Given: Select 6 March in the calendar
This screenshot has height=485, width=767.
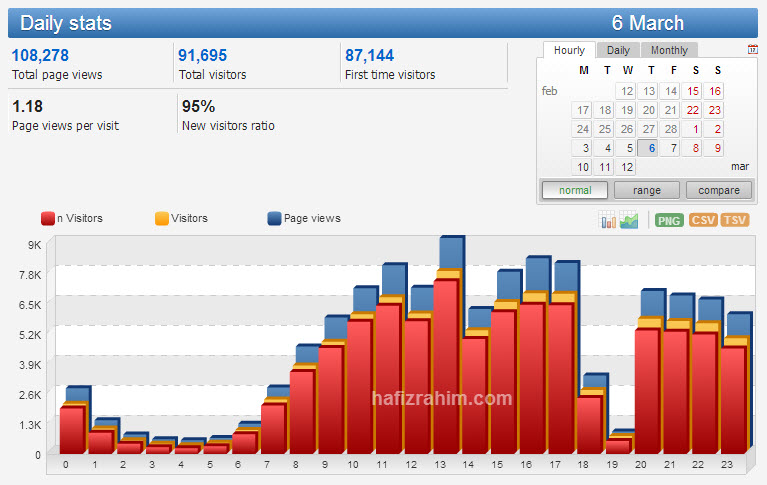Looking at the screenshot, I should coord(647,148).
